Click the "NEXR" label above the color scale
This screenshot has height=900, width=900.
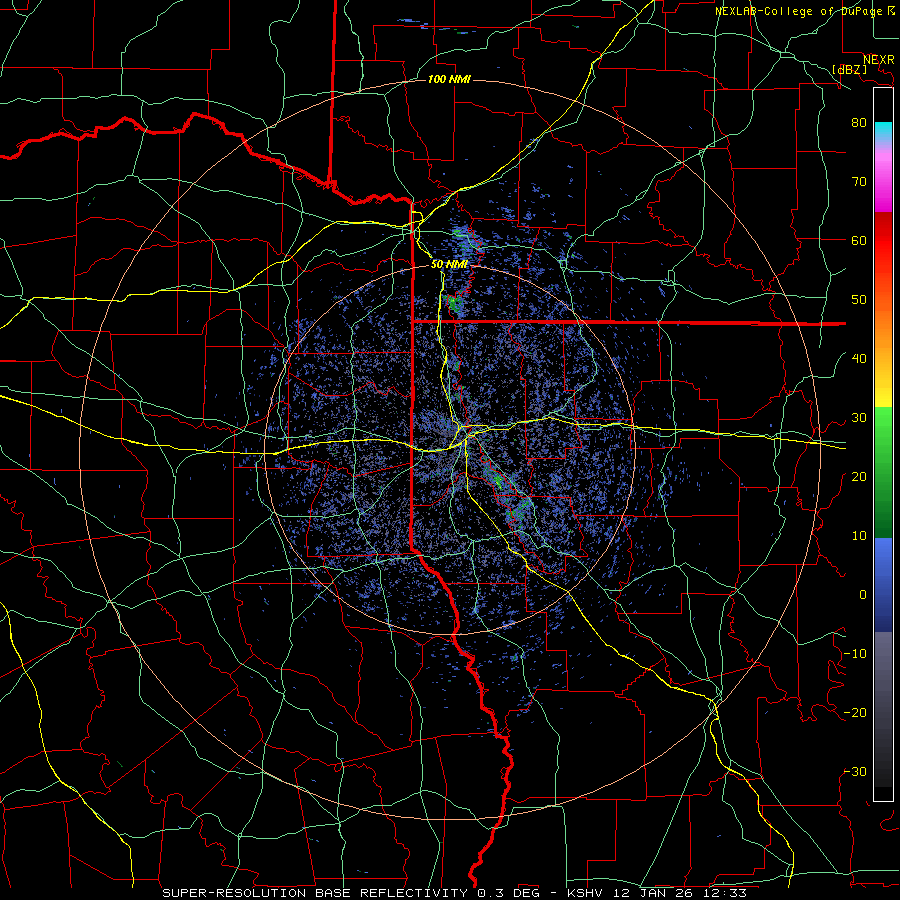[879, 60]
